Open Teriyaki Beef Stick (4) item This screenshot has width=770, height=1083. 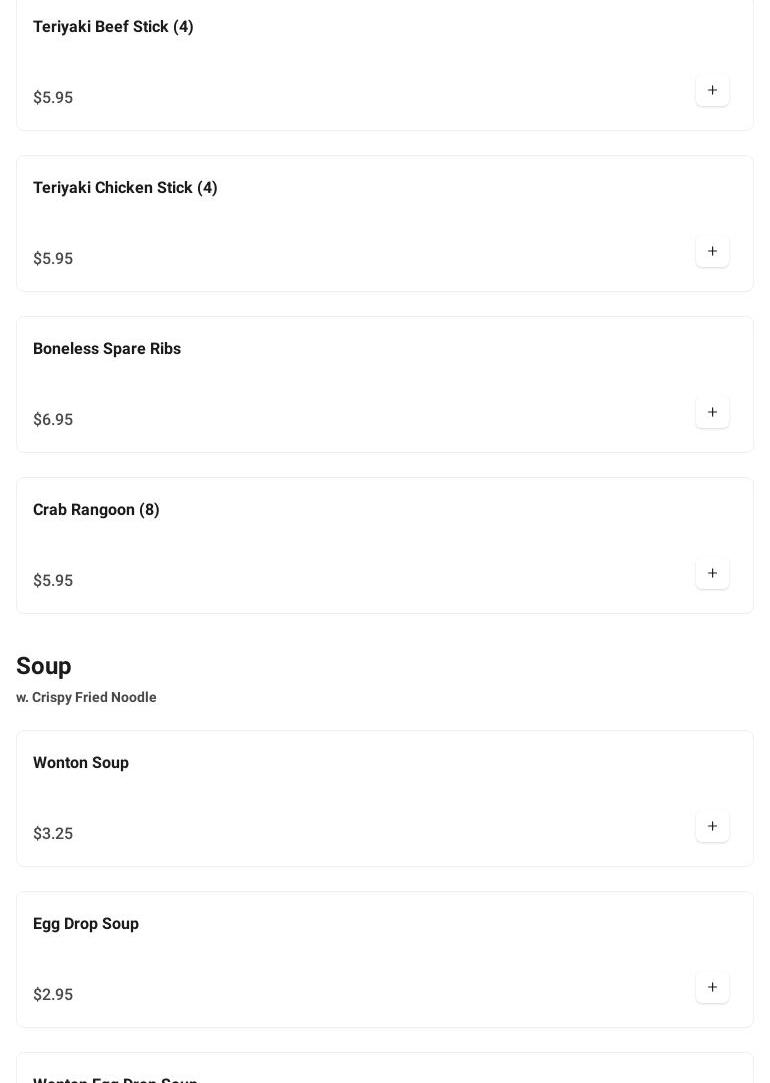pyautogui.click(x=113, y=27)
